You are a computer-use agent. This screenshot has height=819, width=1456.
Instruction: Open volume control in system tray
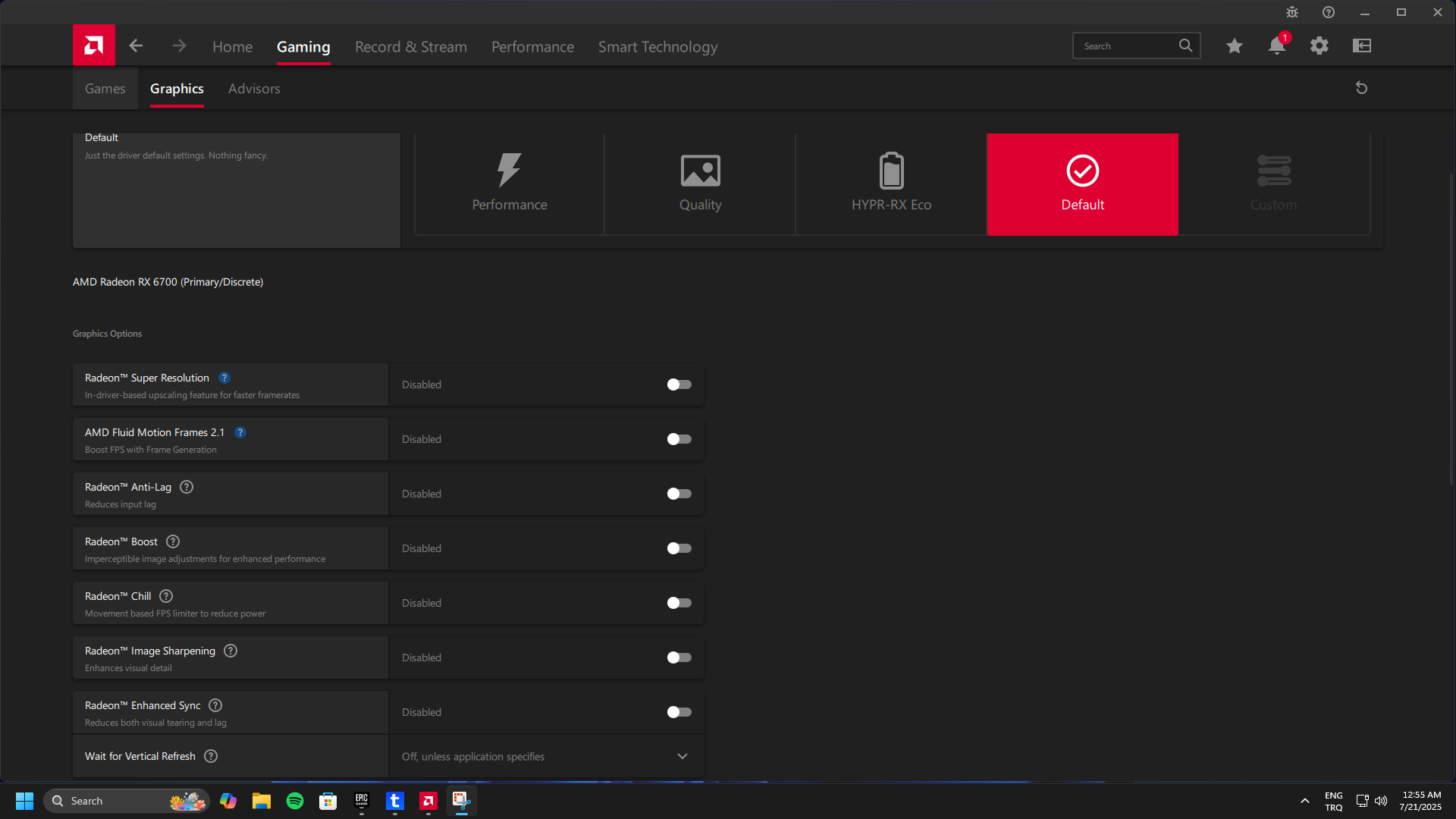point(1381,801)
